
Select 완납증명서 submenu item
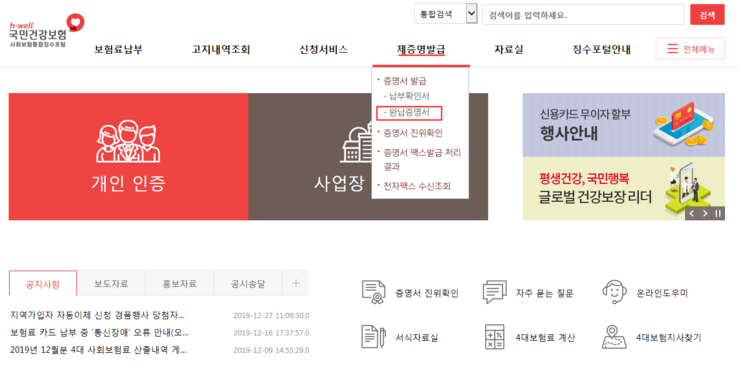pos(409,113)
